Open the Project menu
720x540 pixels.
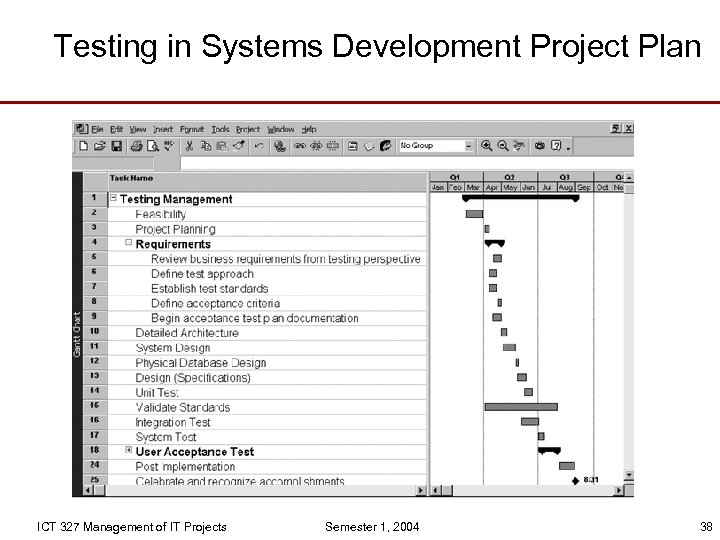(x=248, y=129)
